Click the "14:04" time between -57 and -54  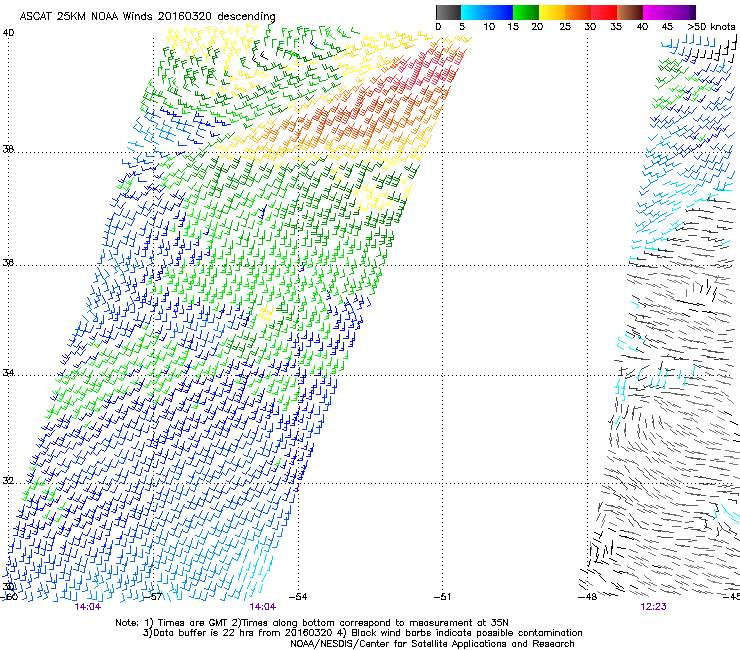[x=263, y=607]
